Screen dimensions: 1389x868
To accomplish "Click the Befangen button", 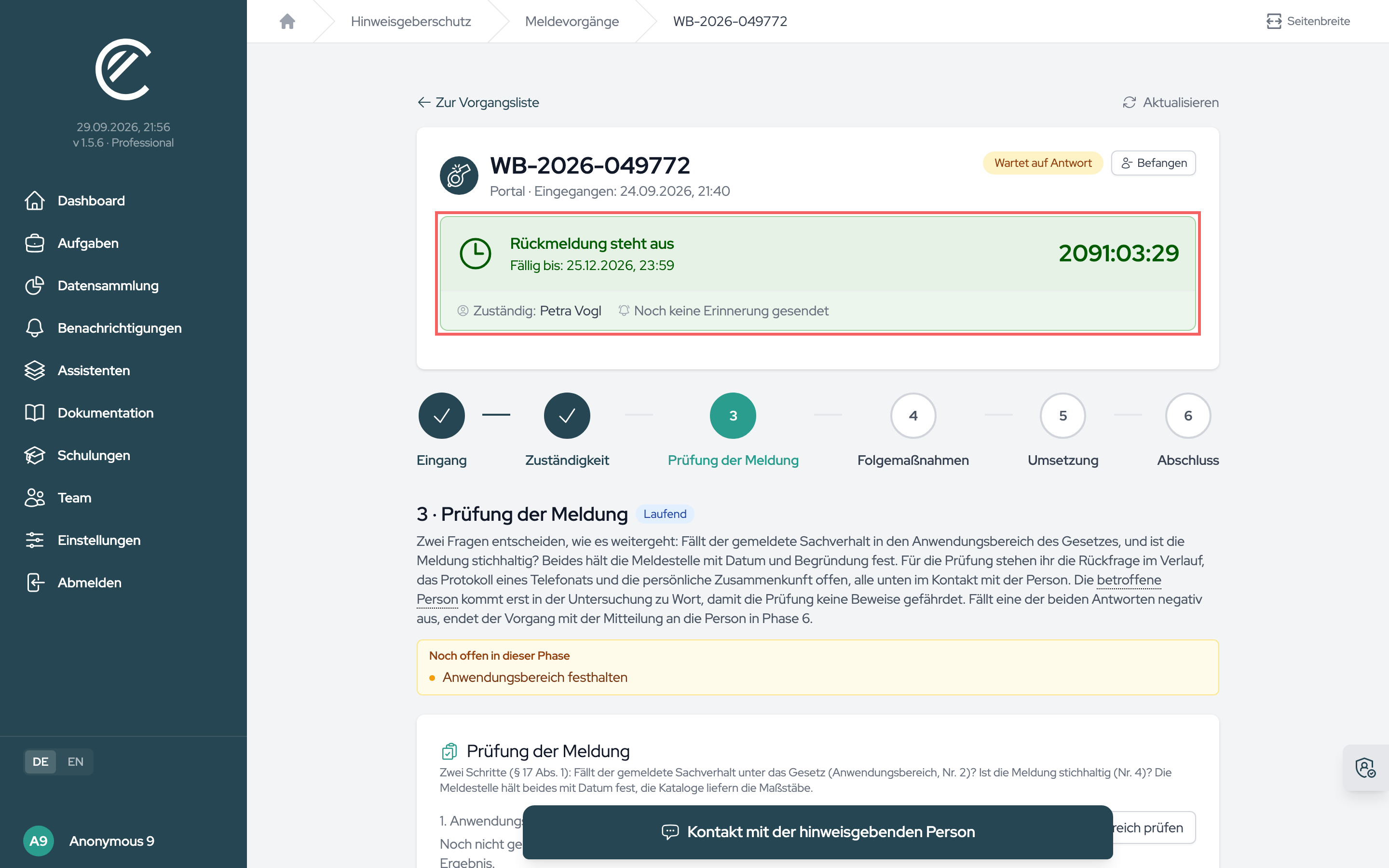I will (x=1153, y=163).
